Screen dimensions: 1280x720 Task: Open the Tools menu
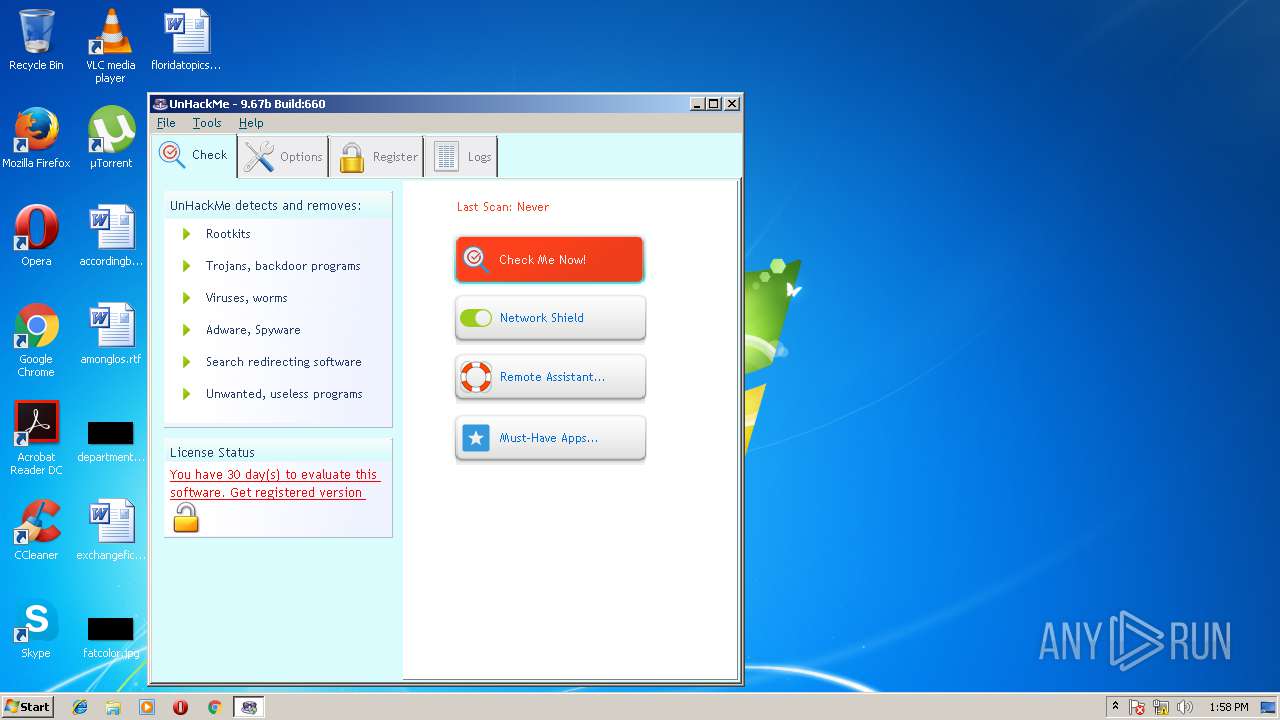(x=207, y=123)
